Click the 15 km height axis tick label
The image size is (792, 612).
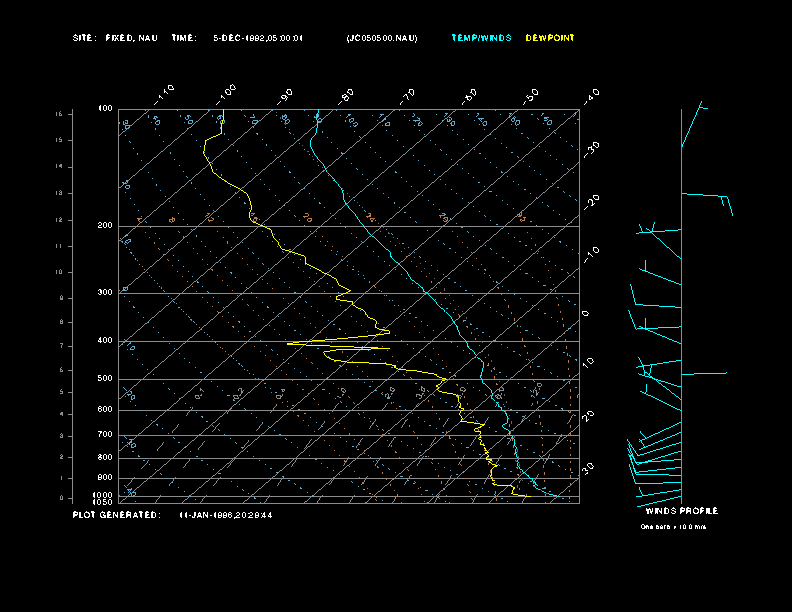(59, 140)
